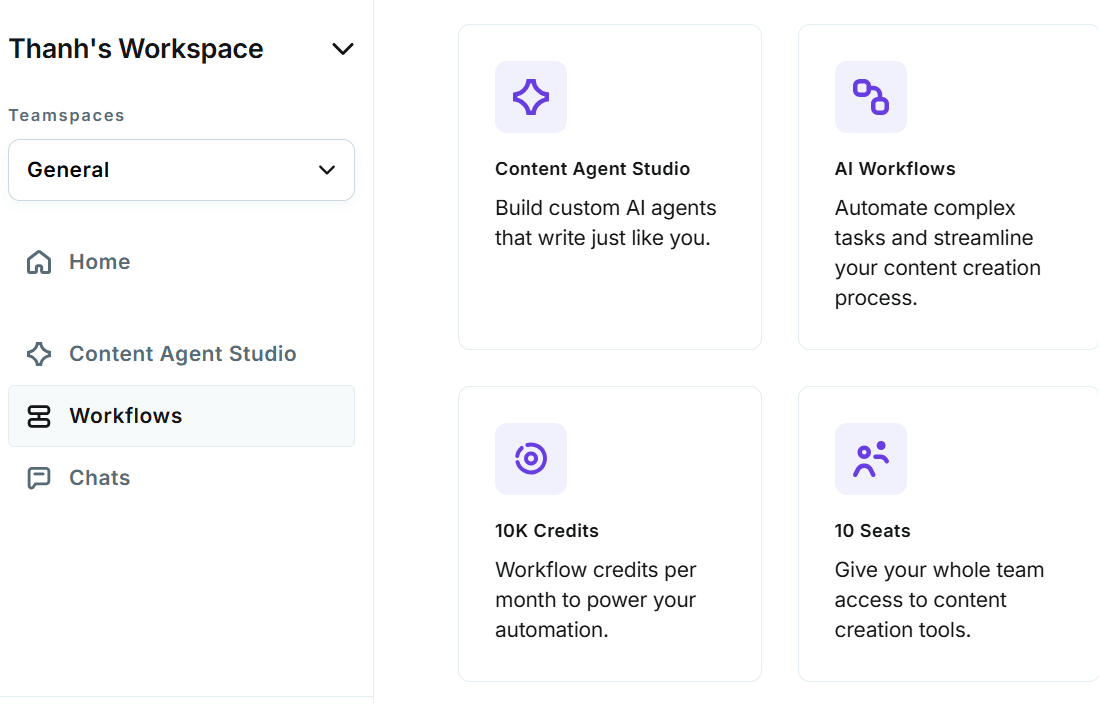Click the Teamspaces section label
Image resolution: width=1099 pixels, height=704 pixels.
pyautogui.click(x=66, y=115)
